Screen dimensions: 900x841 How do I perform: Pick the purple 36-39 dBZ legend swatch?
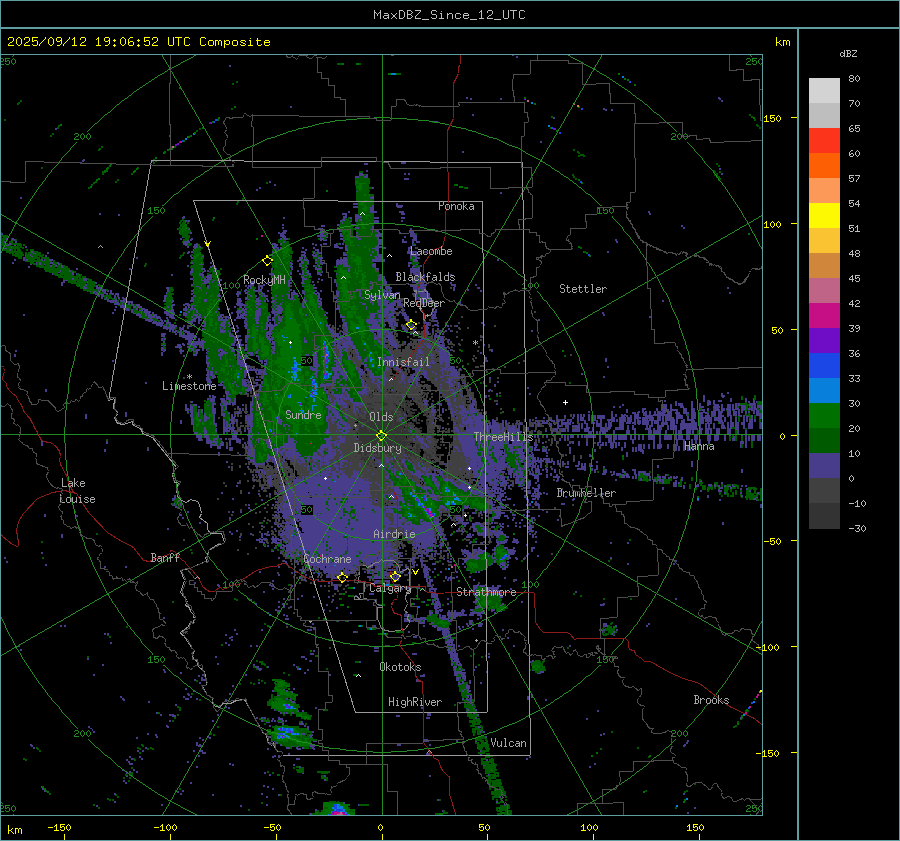point(824,340)
